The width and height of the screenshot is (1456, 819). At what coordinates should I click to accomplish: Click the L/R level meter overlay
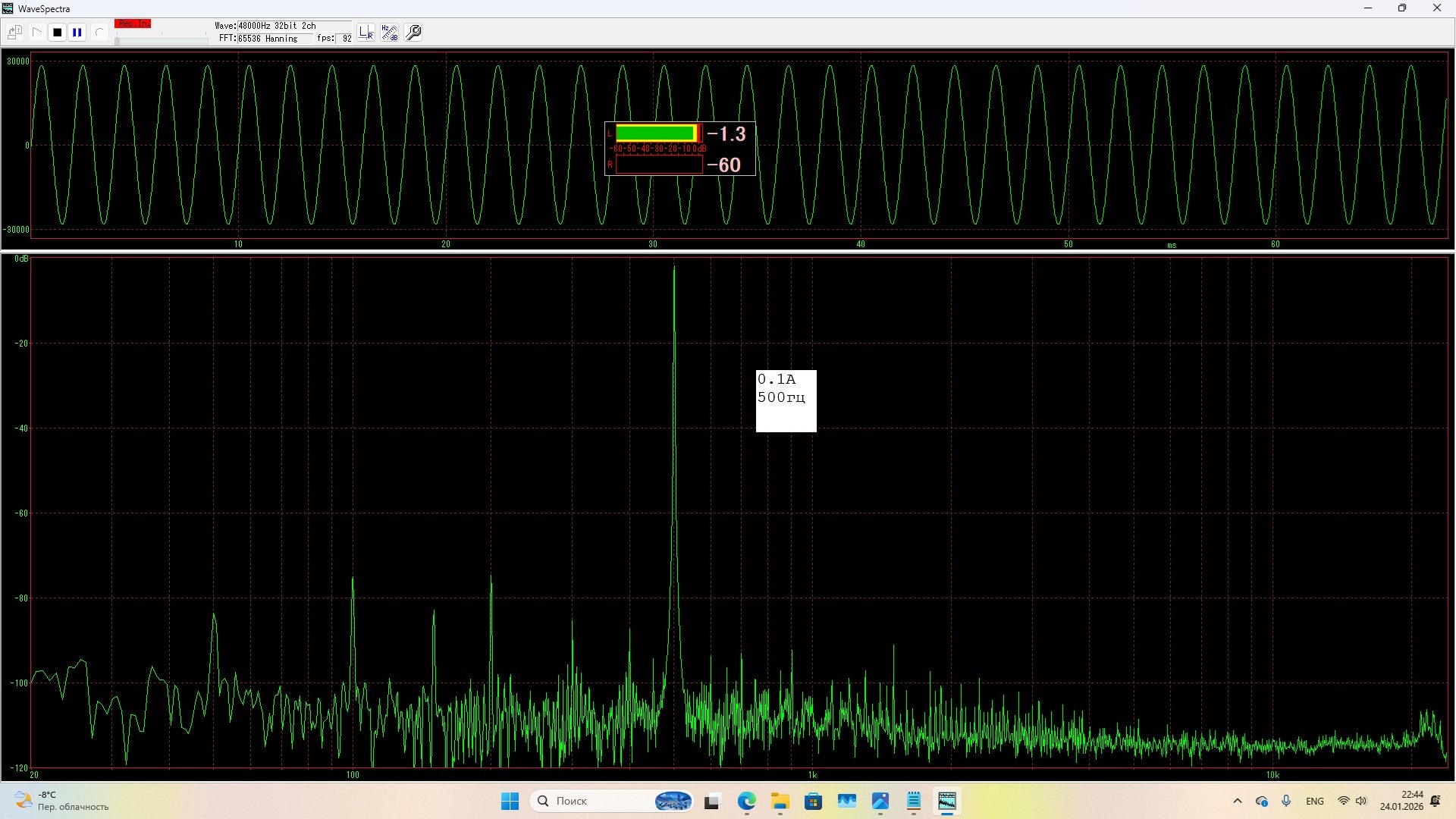pos(679,149)
